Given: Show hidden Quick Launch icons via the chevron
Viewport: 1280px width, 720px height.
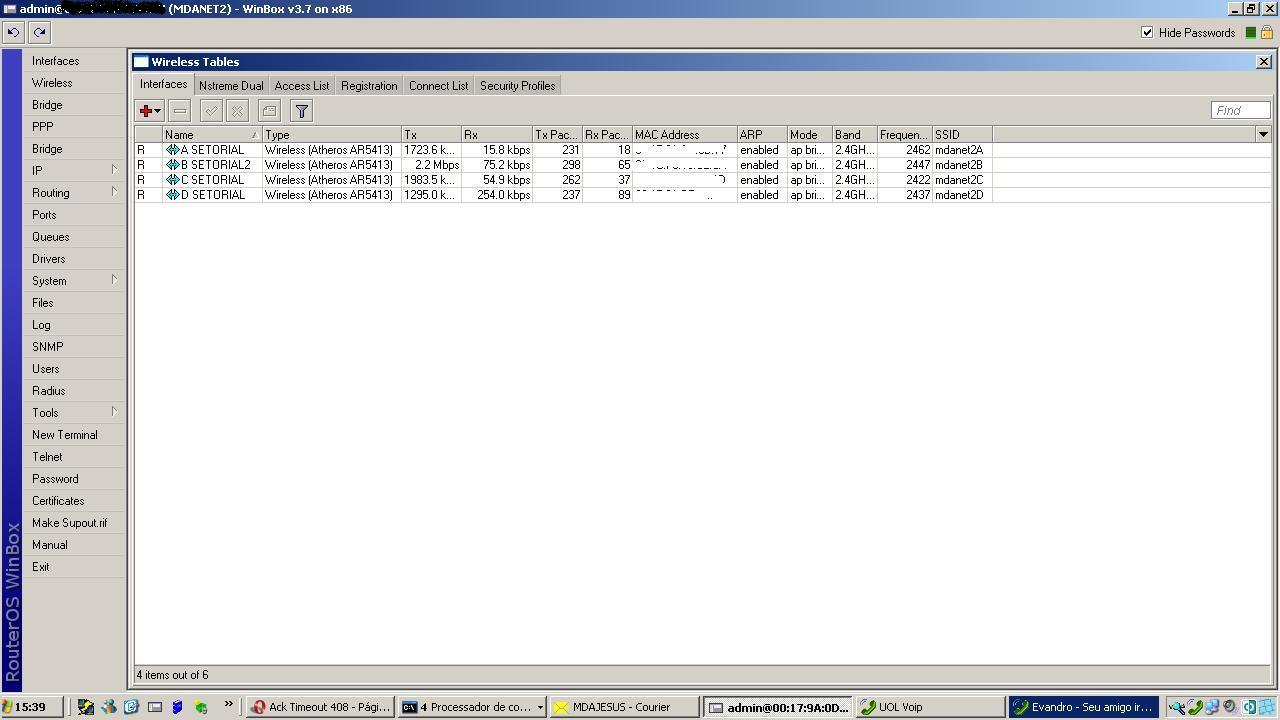Looking at the screenshot, I should click(x=228, y=705).
